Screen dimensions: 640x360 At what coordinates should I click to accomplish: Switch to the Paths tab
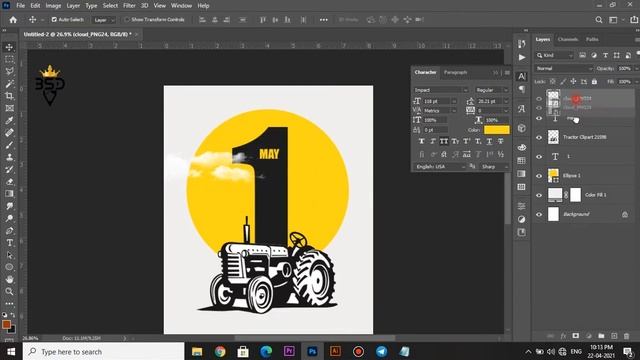pos(592,39)
